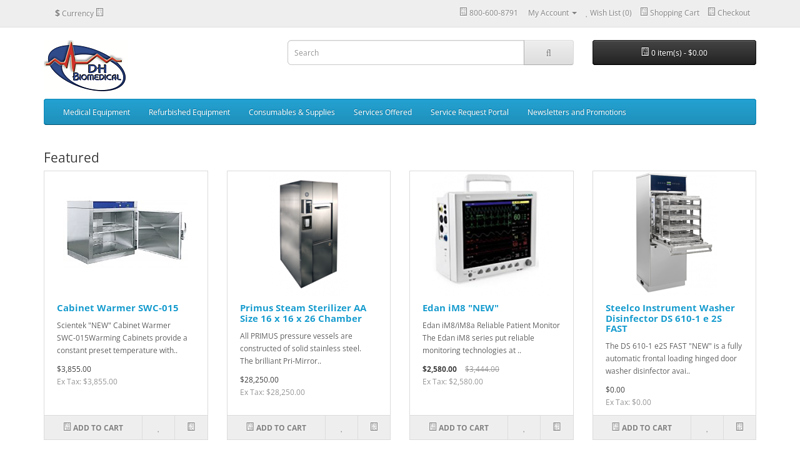Compare Cabinet Warmer product icon
The width and height of the screenshot is (800, 450).
pyautogui.click(x=191, y=428)
